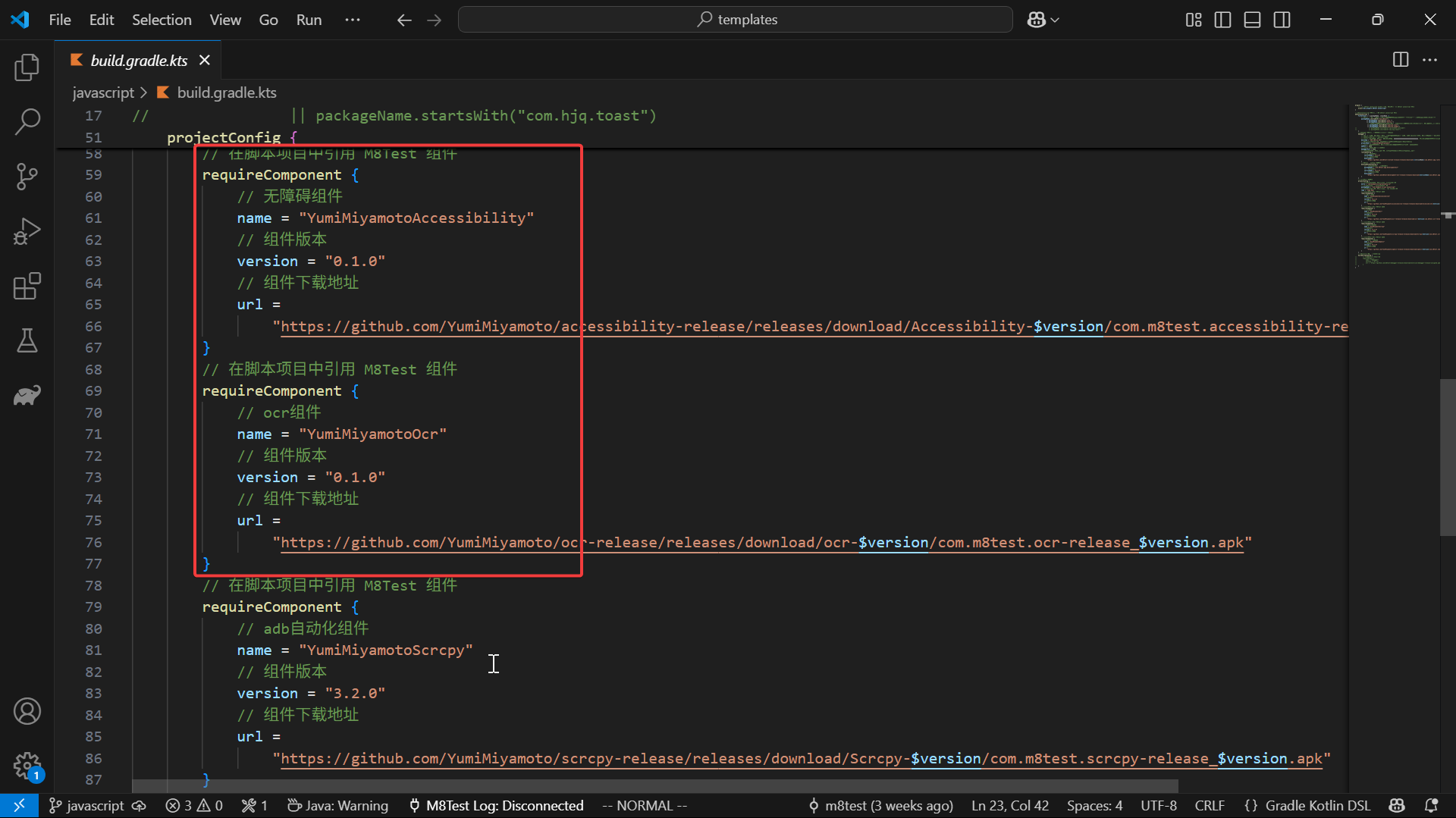Open the Explorer view in activity bar
Viewport: 1456px width, 818px height.
coord(27,67)
